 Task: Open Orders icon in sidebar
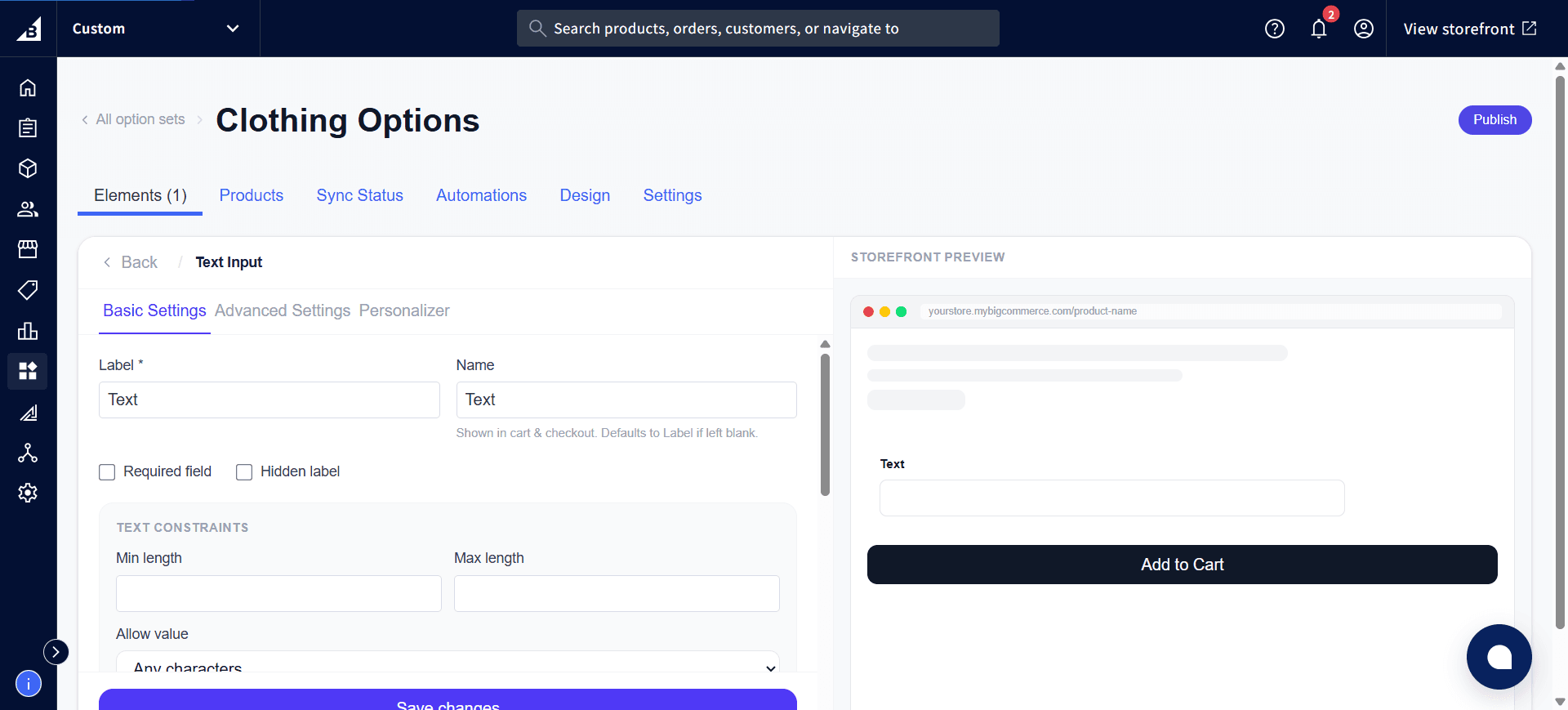[28, 127]
